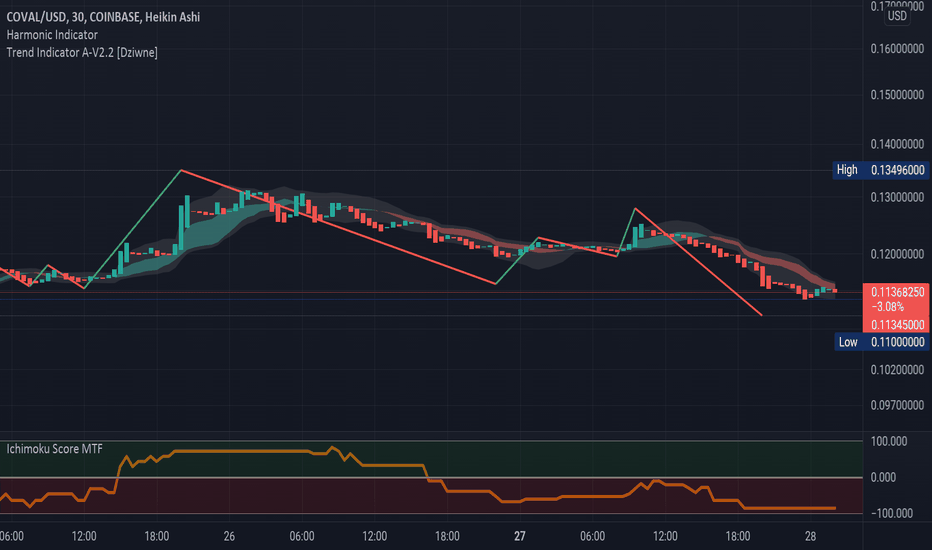Click the 26 date label on time axis
This screenshot has height=550, width=932.
click(229, 536)
